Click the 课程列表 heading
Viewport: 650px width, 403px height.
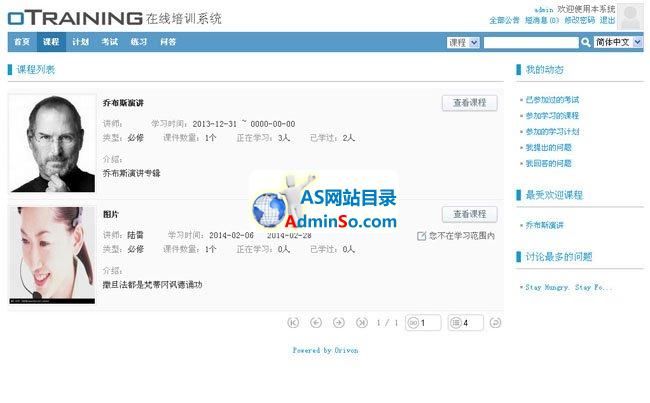click(x=36, y=70)
